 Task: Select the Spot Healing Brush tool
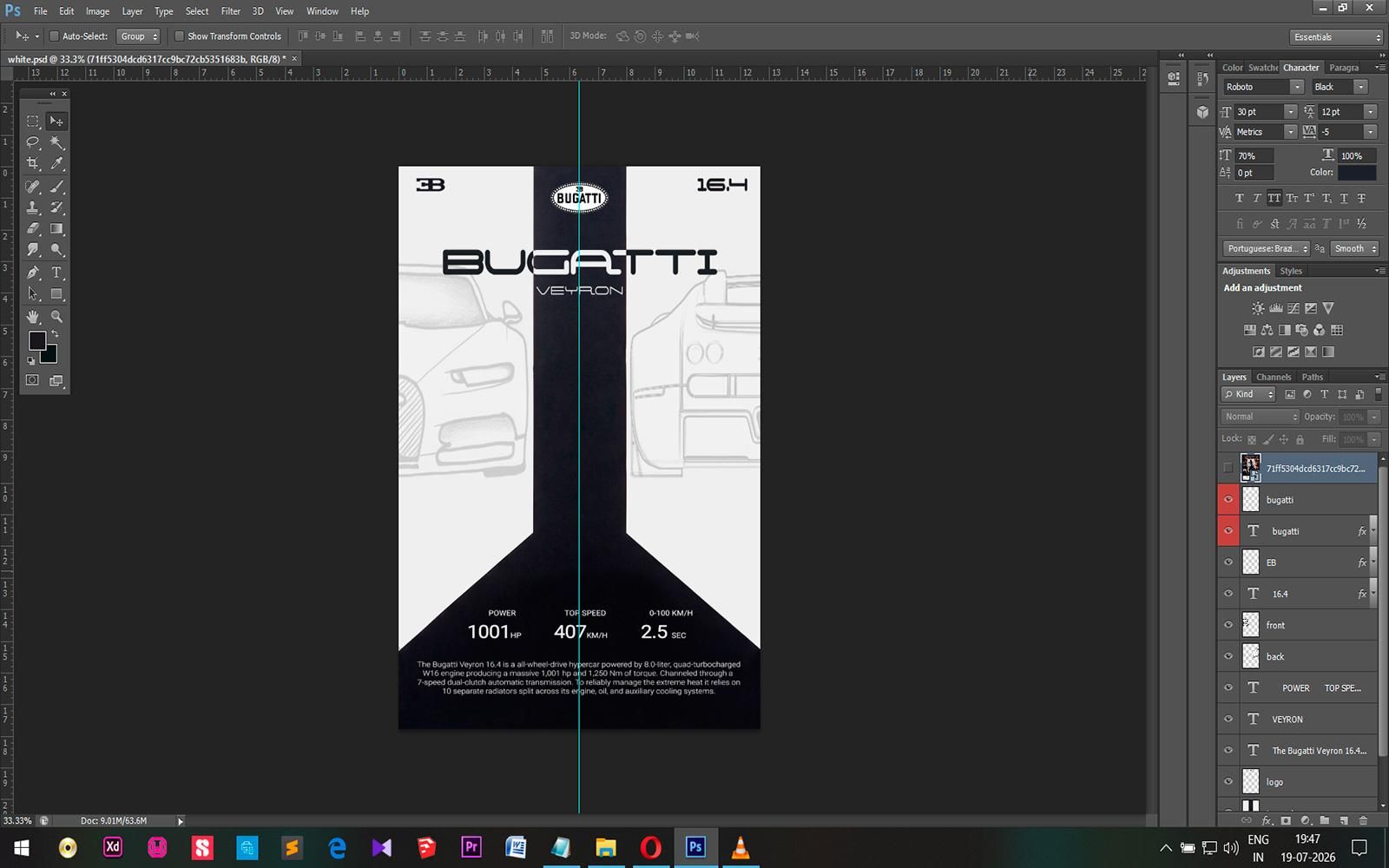click(x=33, y=187)
